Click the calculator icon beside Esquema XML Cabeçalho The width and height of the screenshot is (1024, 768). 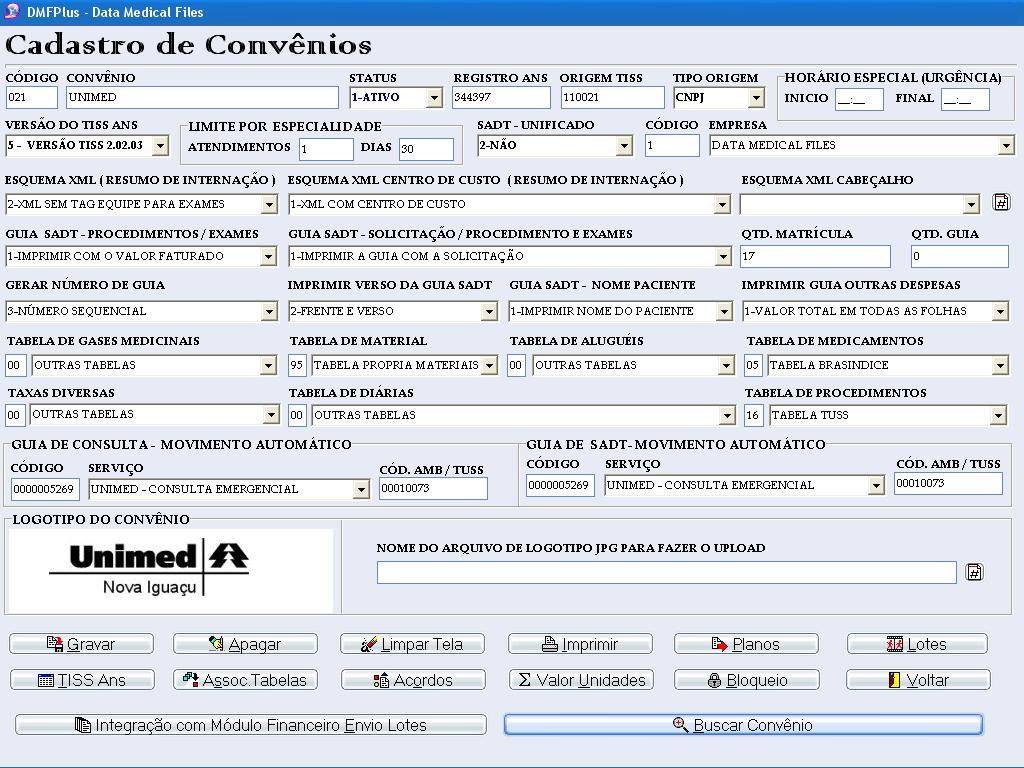(1000, 202)
